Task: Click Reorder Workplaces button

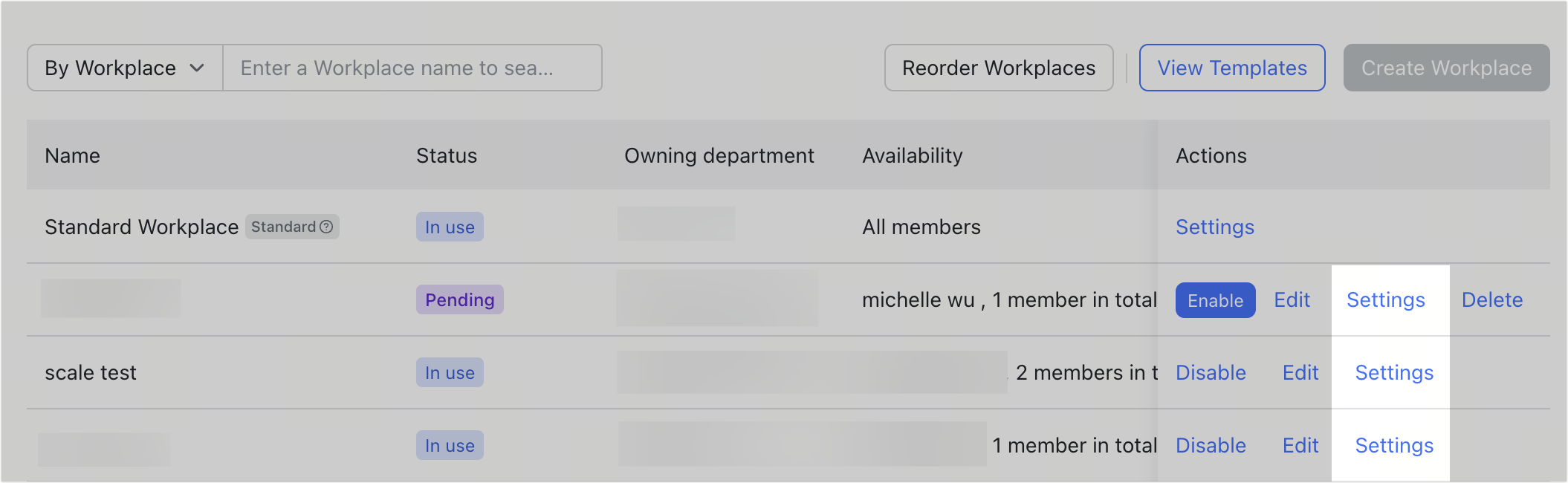Action: pos(999,68)
